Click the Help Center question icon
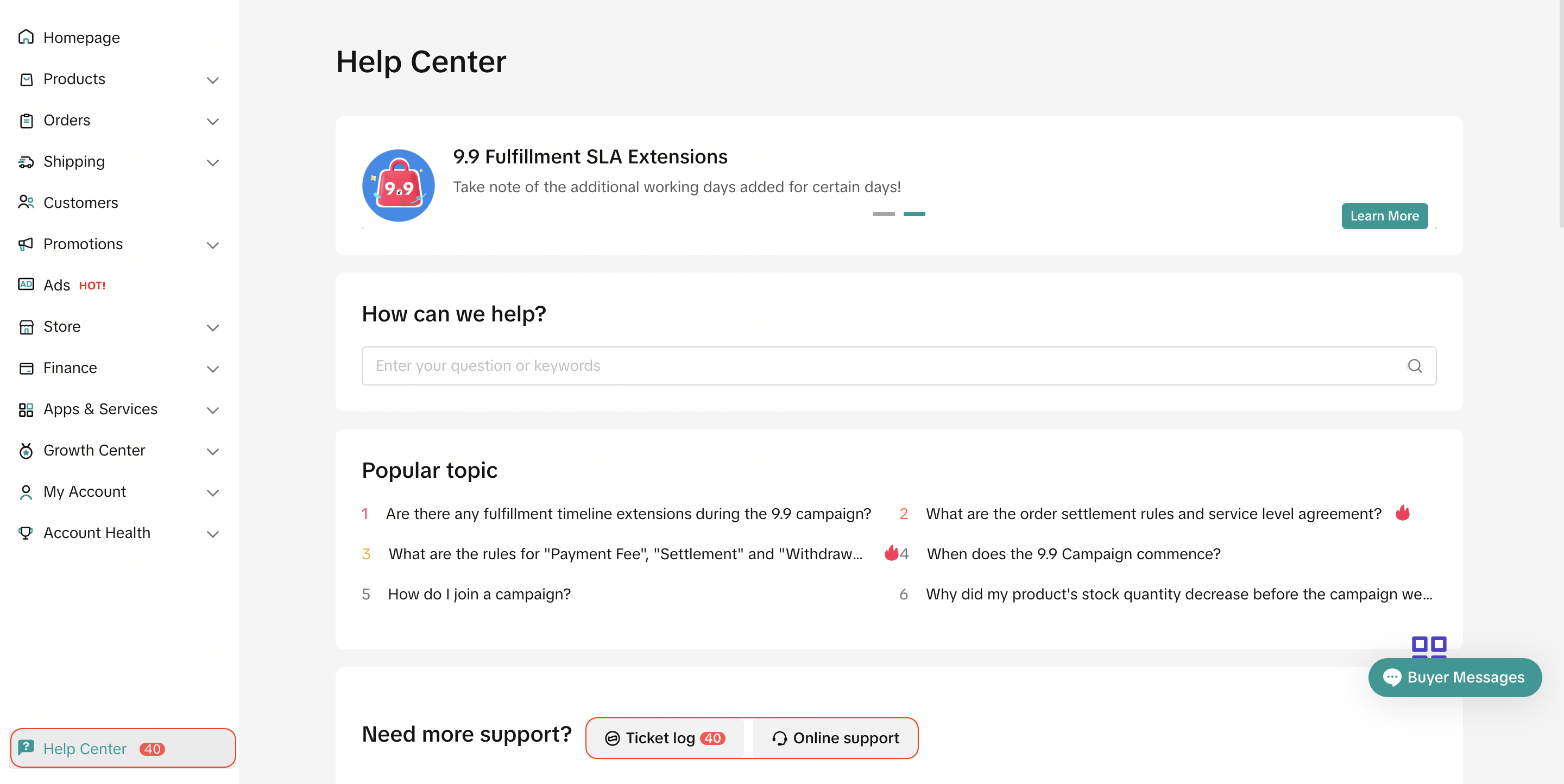Screen dimensions: 1564x784 (x=26, y=748)
